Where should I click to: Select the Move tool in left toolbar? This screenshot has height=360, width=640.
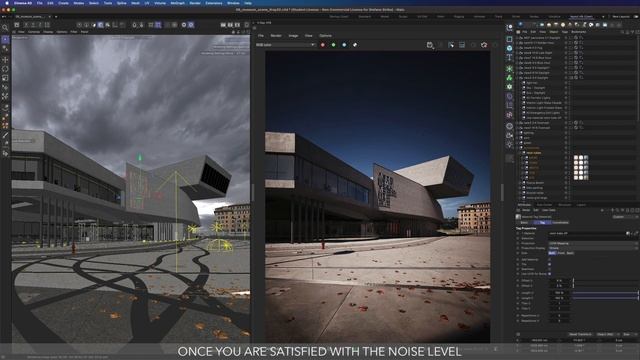pos(5,59)
